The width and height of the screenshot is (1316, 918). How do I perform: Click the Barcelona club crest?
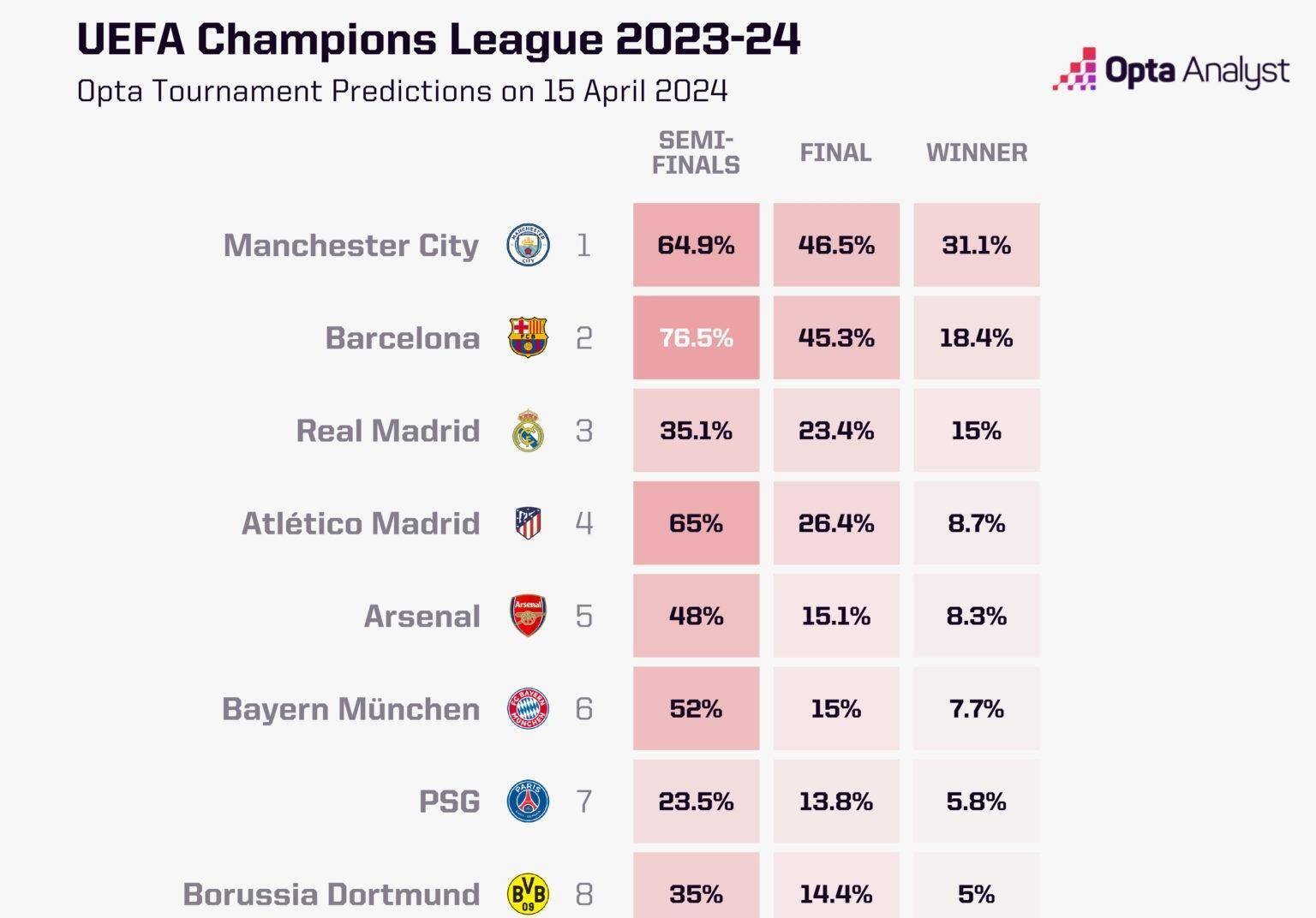528,337
